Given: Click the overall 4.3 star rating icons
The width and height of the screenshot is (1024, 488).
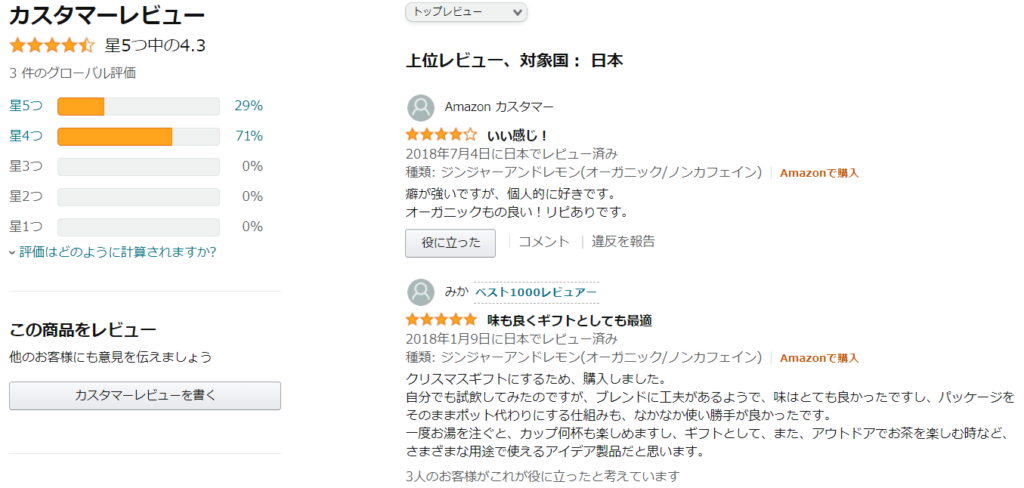Looking at the screenshot, I should 52,46.
